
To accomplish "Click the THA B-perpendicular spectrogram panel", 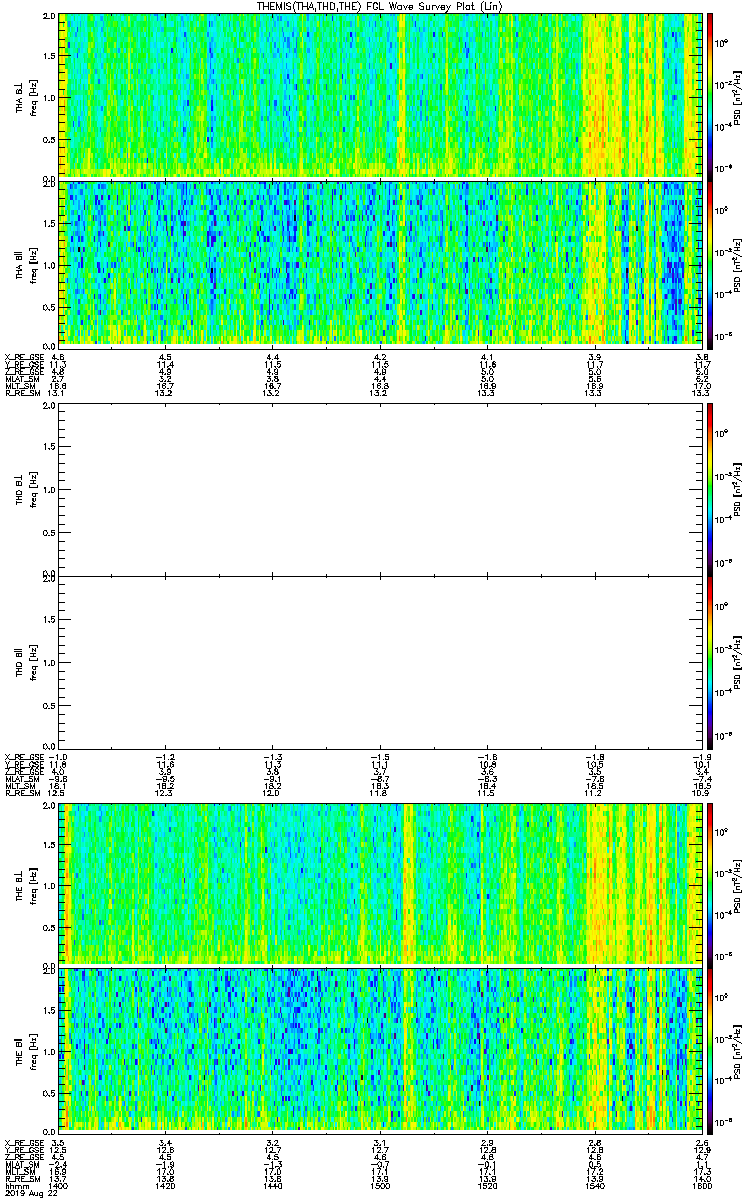I will point(381,95).
